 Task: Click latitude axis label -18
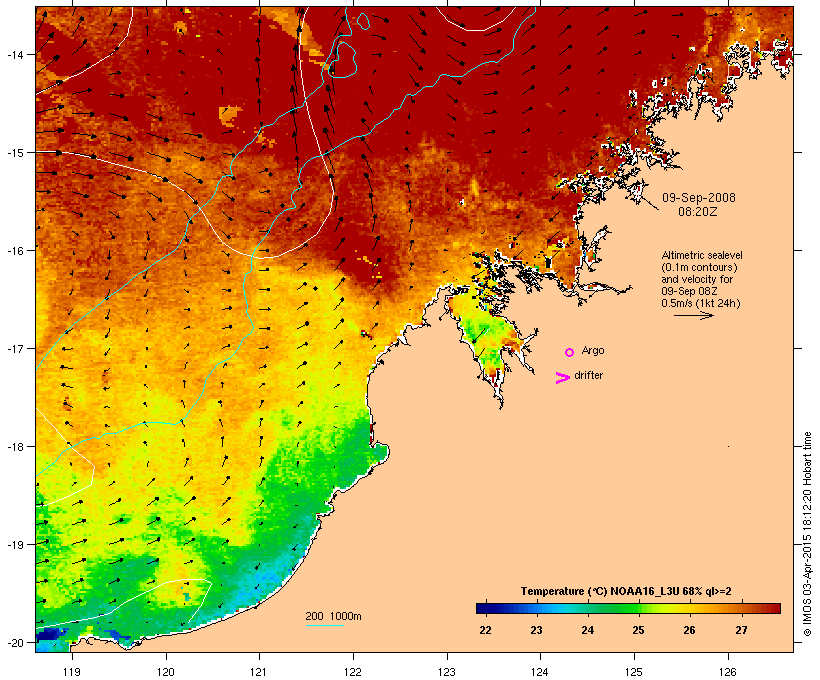click(14, 447)
